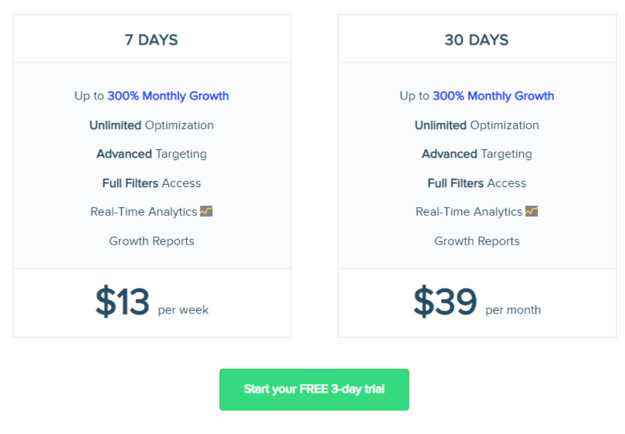Click Real-Time Analytics text in 7 Days plan
The height and width of the screenshot is (434, 625).
[143, 212]
